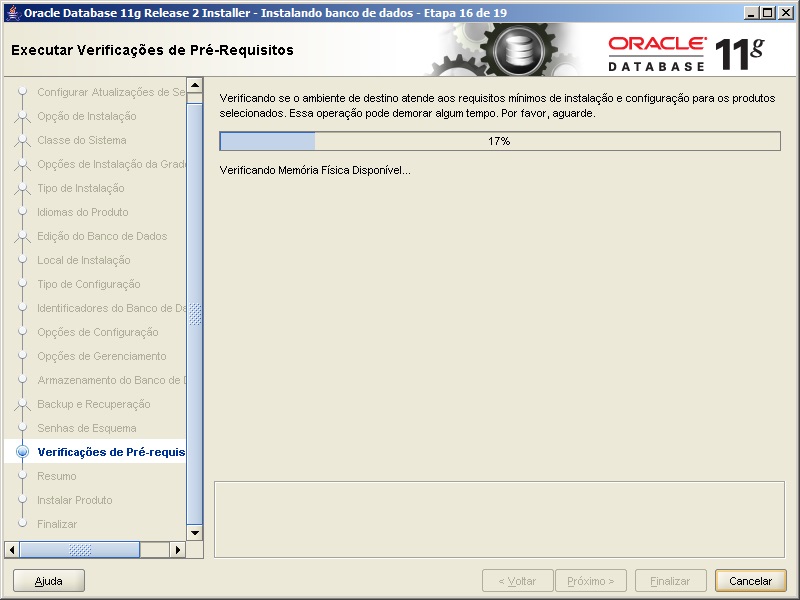Minimize the installer window

[x=751, y=13]
